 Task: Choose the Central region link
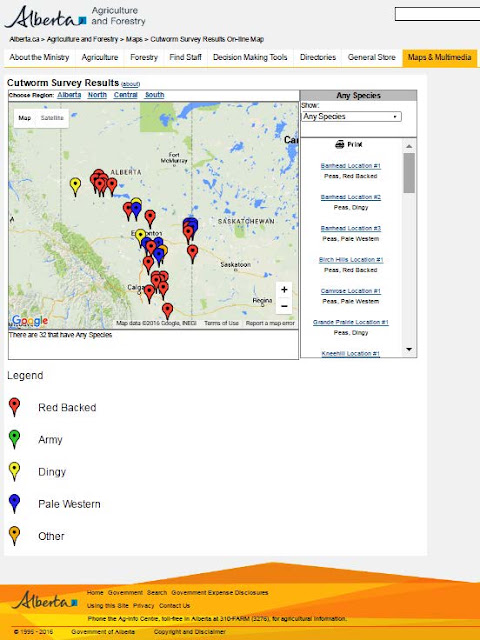point(125,95)
